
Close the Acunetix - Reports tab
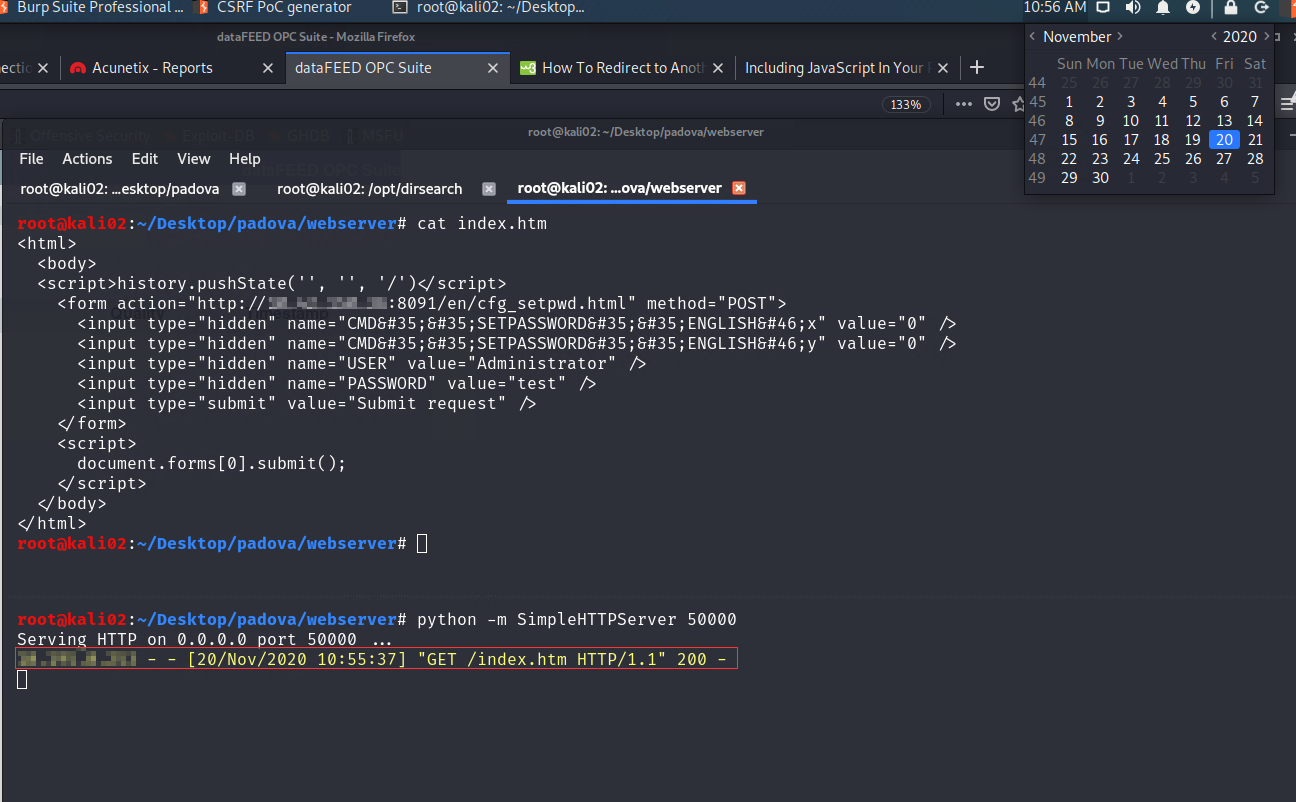click(267, 68)
